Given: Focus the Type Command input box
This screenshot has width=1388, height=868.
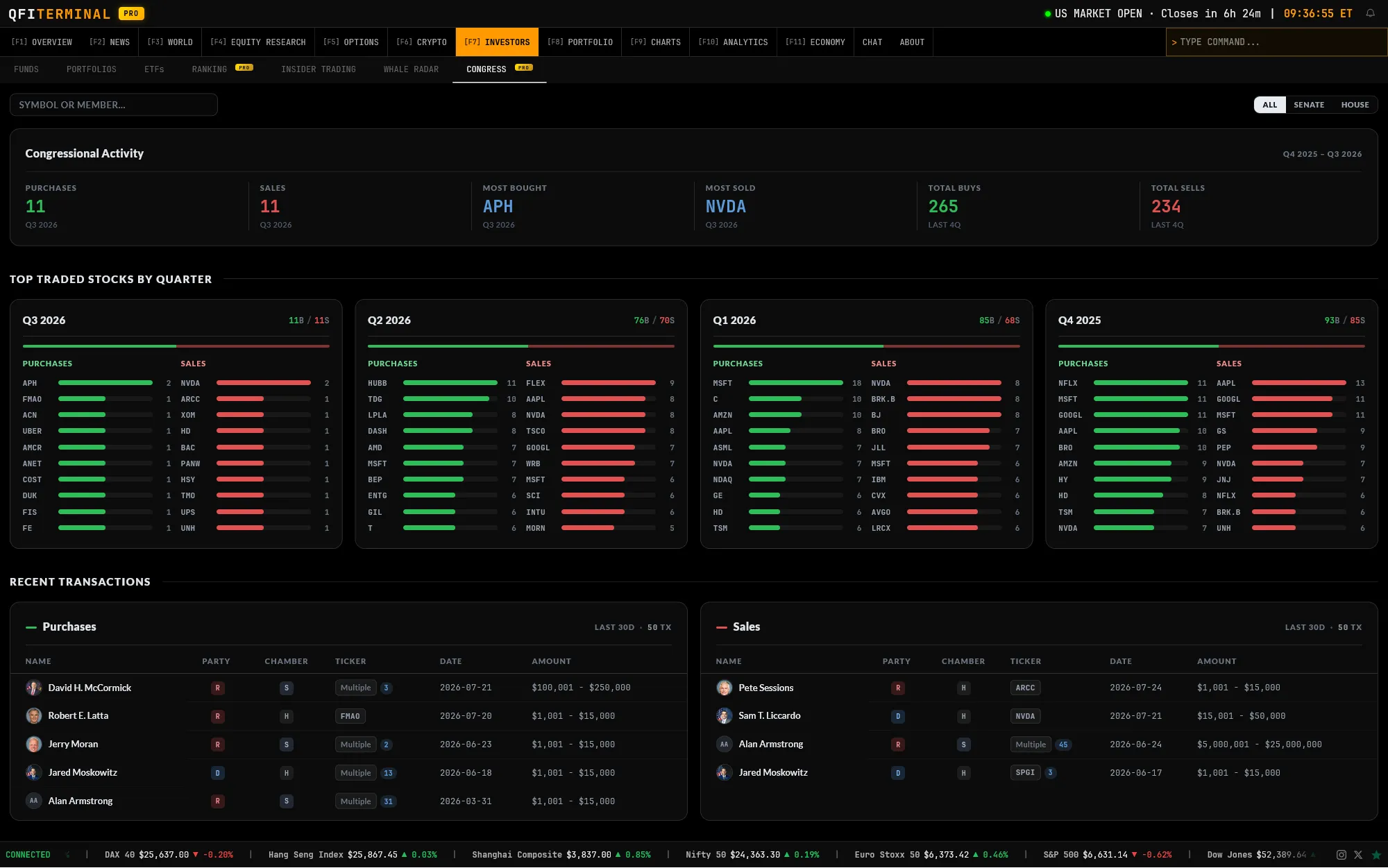Looking at the screenshot, I should point(1277,42).
